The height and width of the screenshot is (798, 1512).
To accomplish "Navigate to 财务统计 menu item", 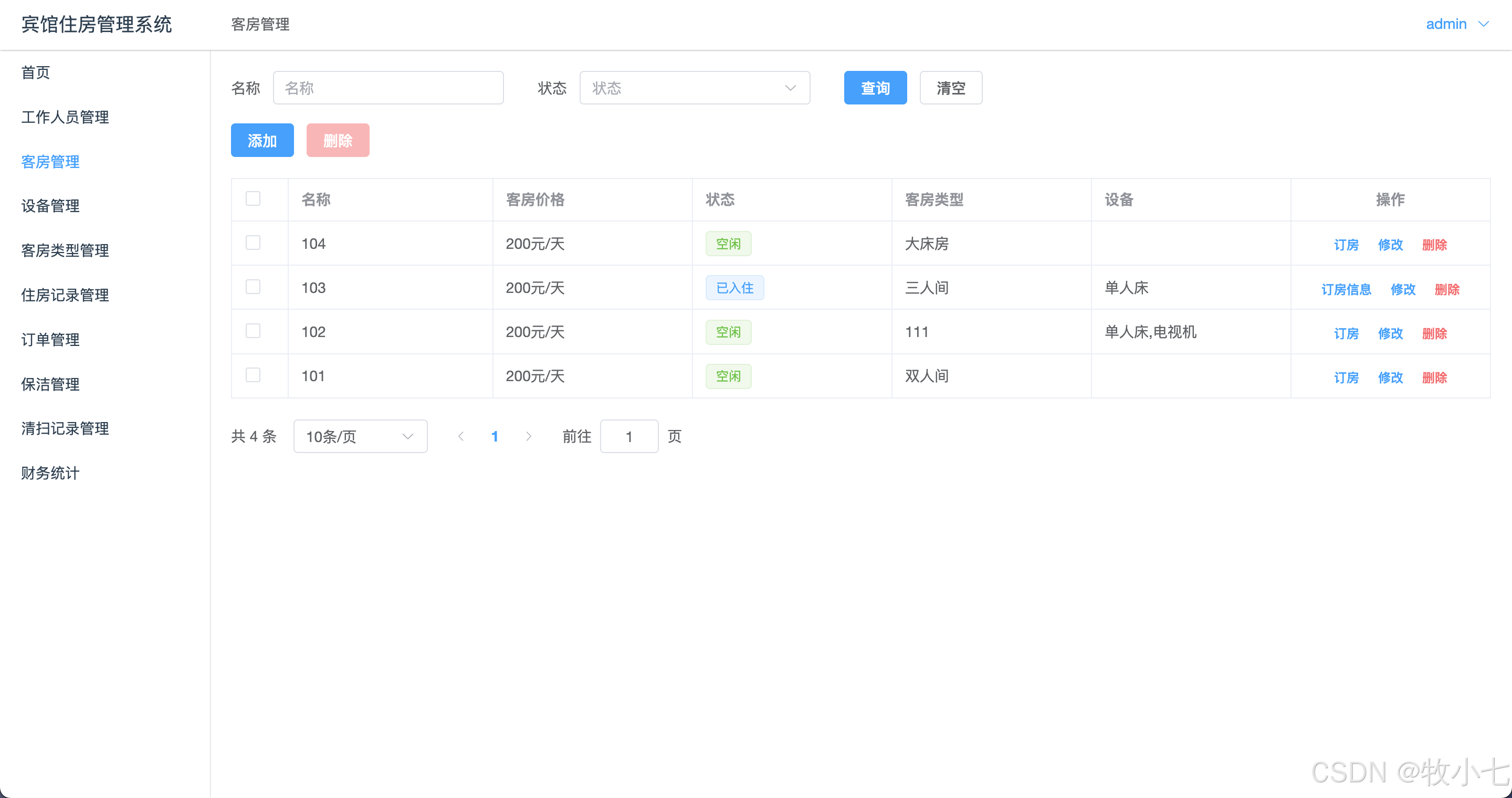I will (x=50, y=473).
